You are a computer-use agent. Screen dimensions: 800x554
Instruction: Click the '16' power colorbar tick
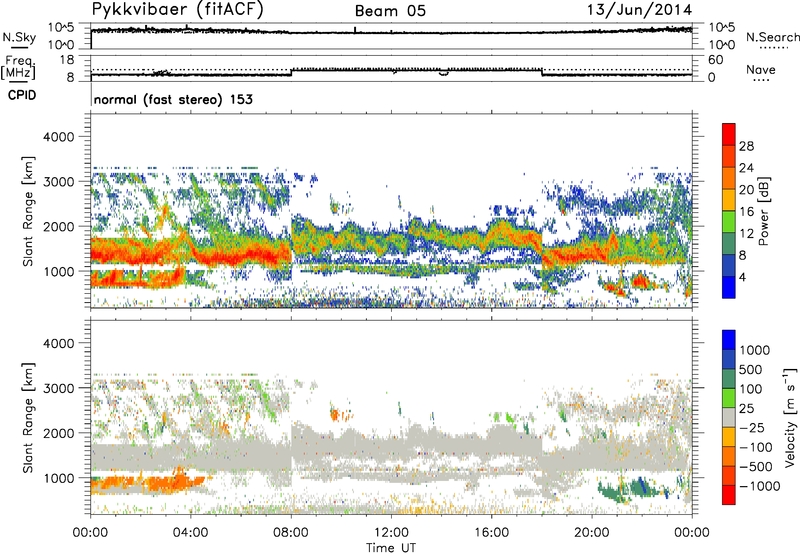[746, 212]
